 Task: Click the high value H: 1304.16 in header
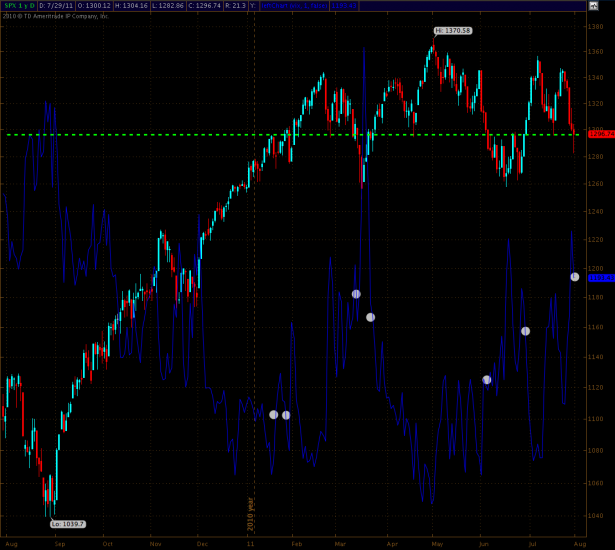click(x=131, y=5)
